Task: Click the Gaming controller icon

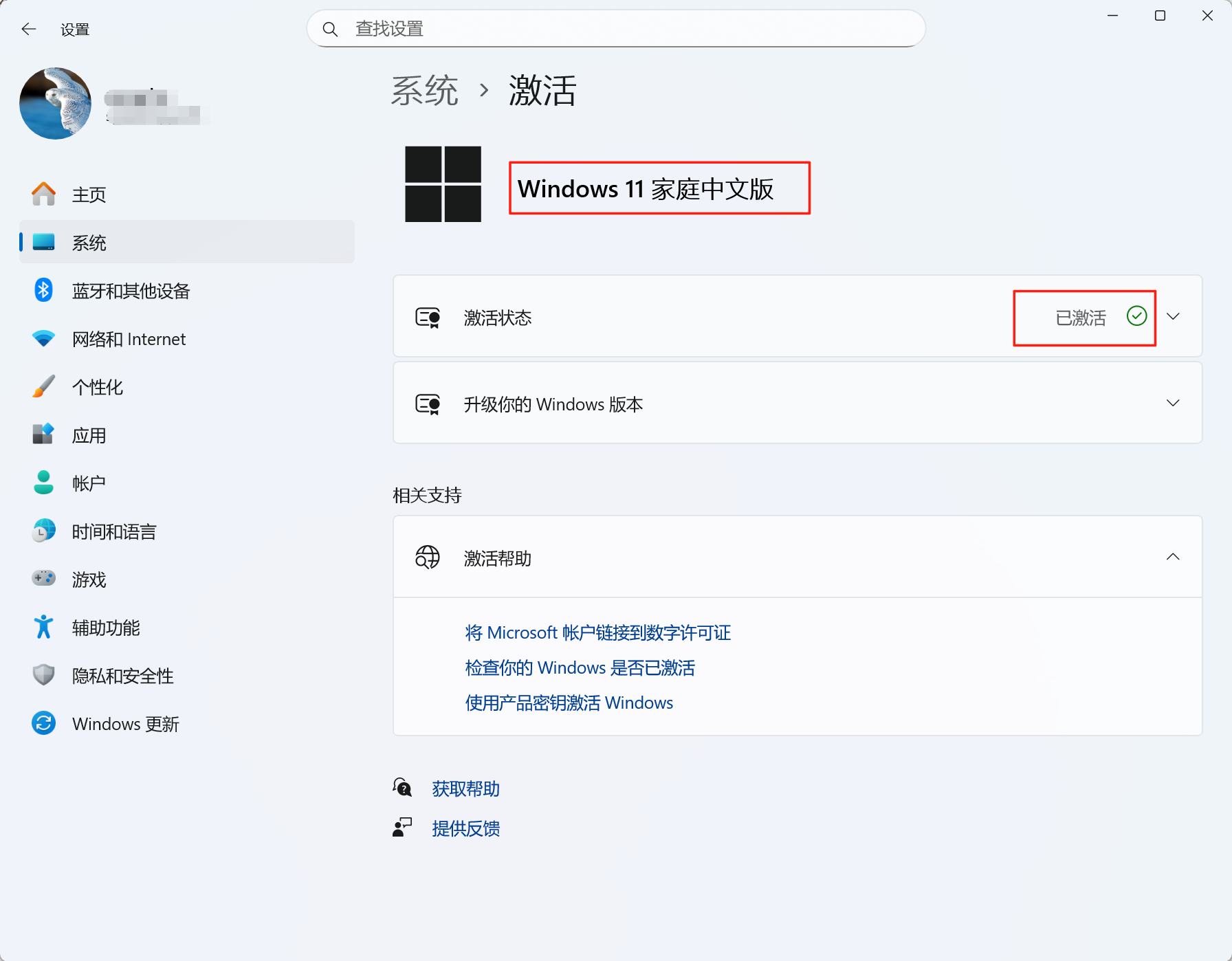Action: (x=44, y=578)
